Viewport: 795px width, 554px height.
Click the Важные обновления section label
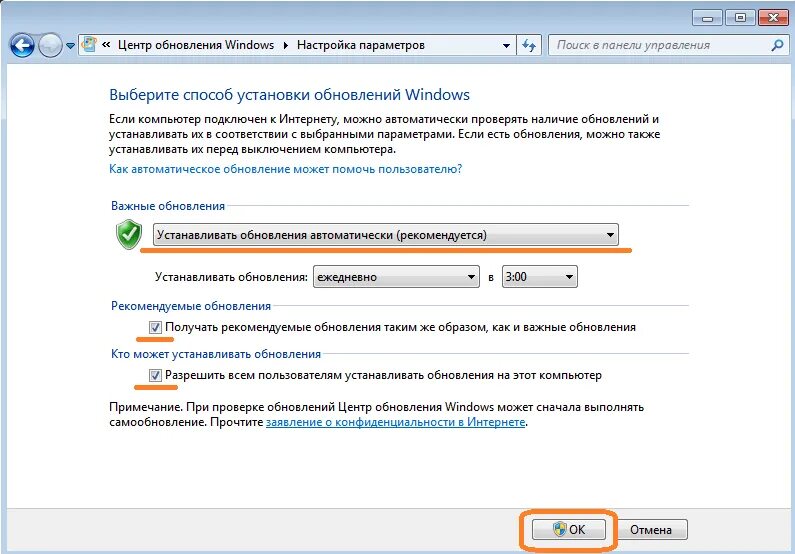168,206
